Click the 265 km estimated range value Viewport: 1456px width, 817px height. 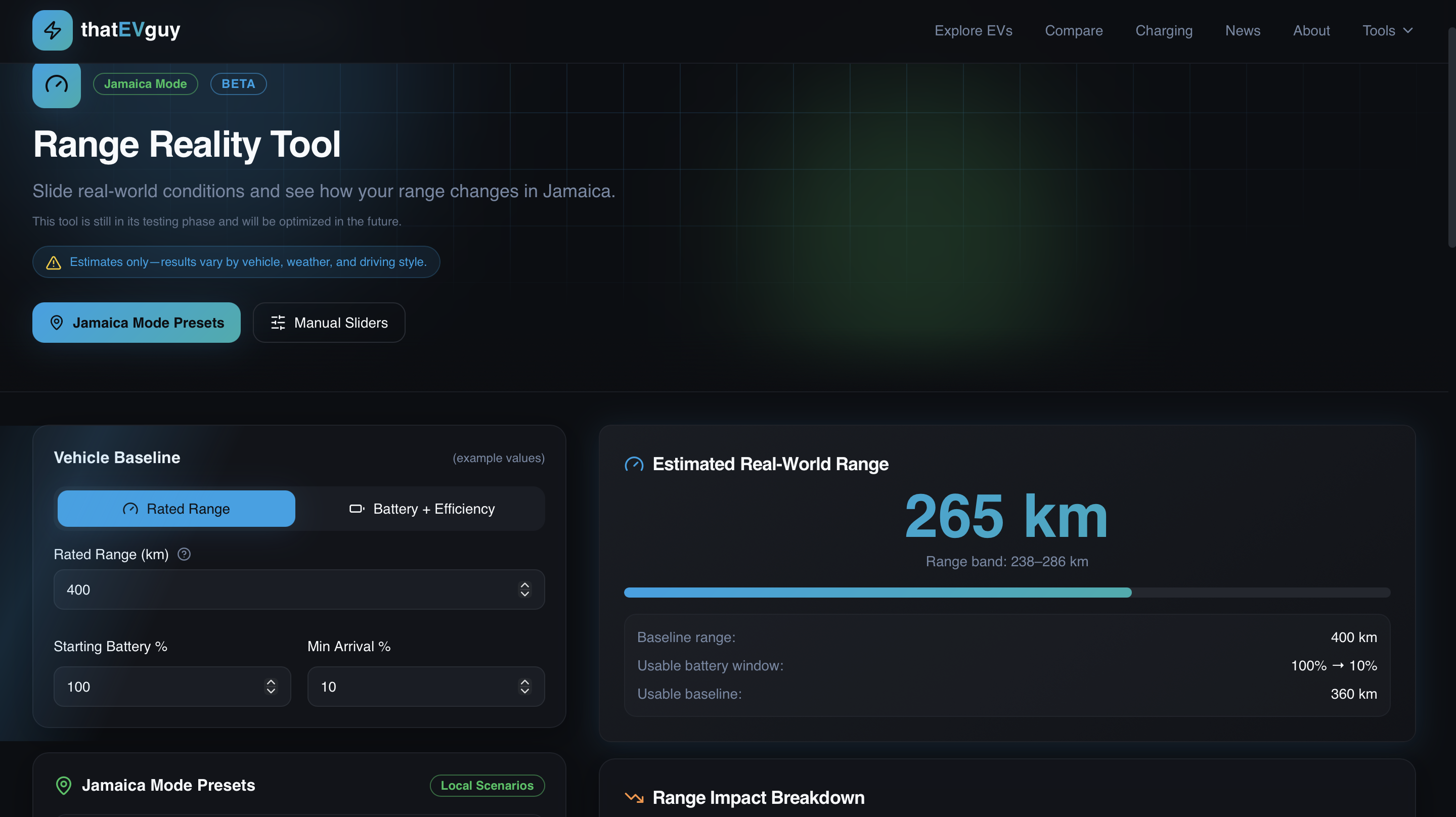[x=1006, y=516]
